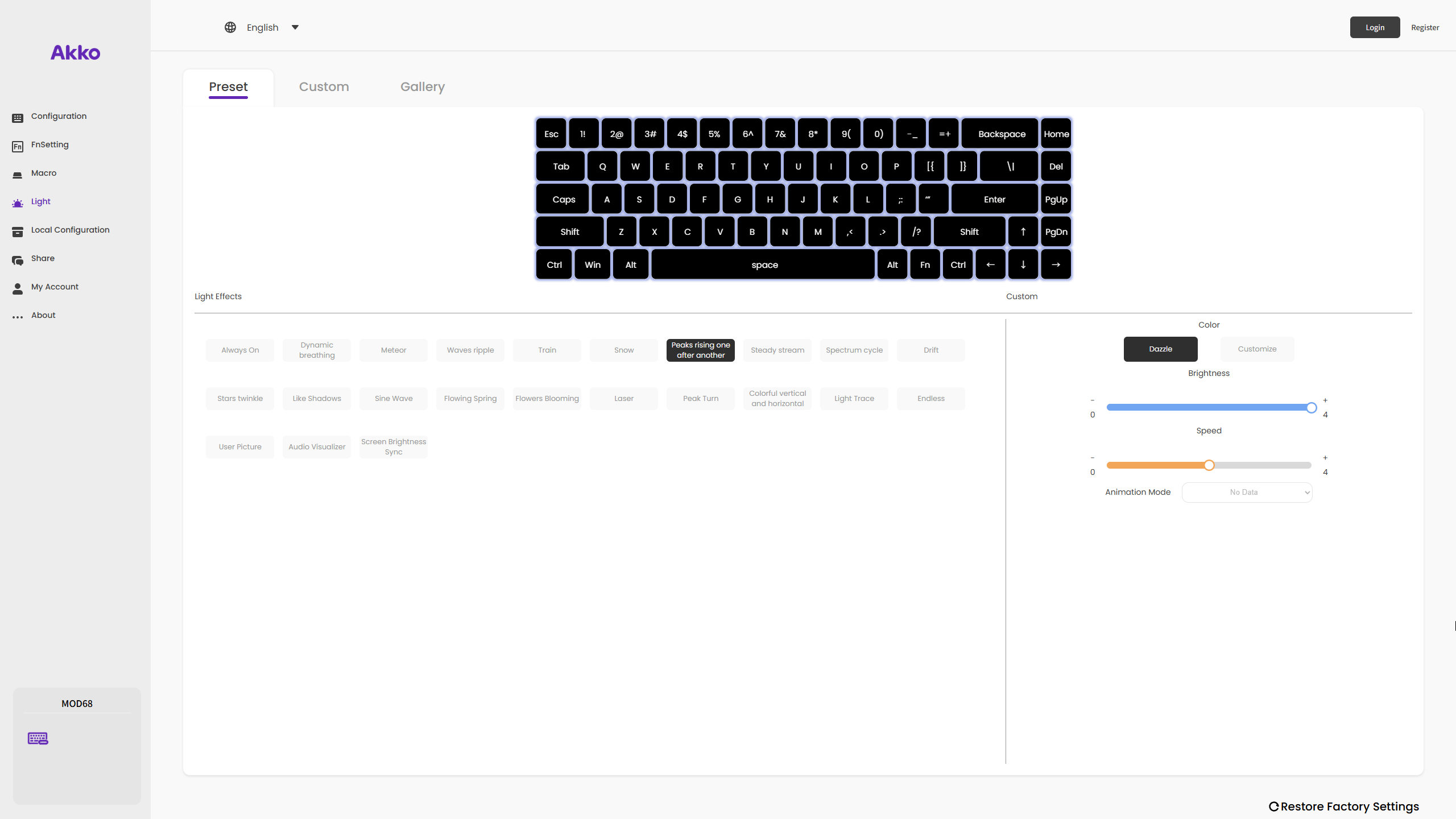This screenshot has width=1456, height=819.
Task: Click the FnSetting Fn icon
Action: point(18,146)
